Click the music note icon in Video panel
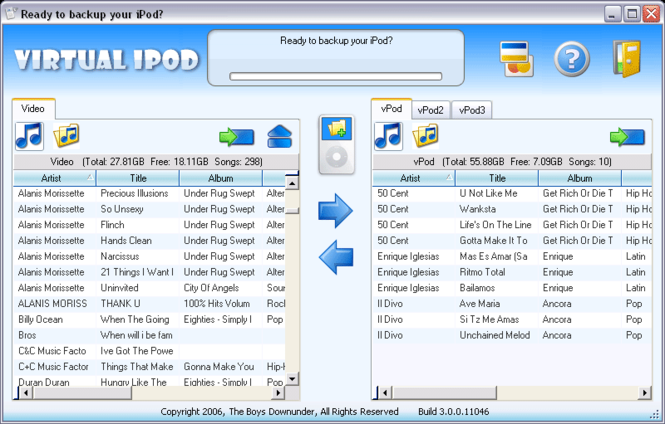This screenshot has width=665, height=424. pyautogui.click(x=29, y=136)
